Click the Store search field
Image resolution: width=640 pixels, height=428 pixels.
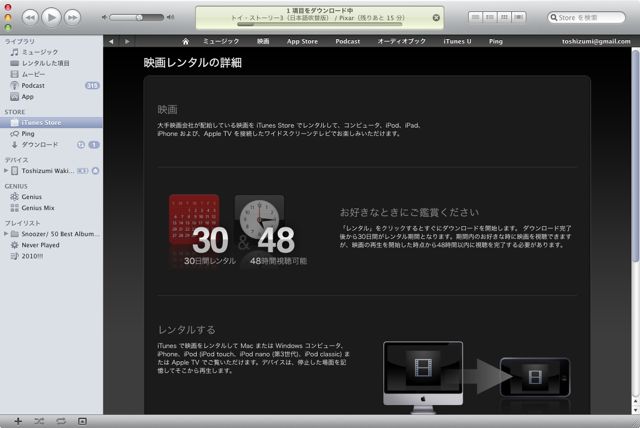(586, 18)
